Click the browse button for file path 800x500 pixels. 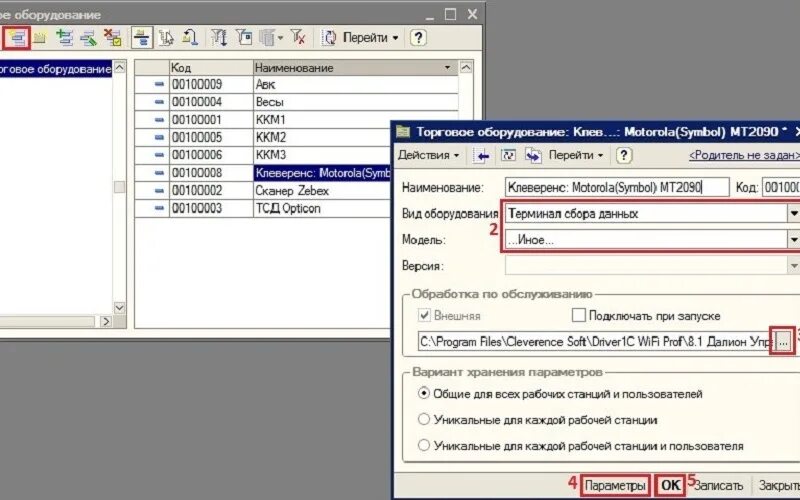point(784,342)
